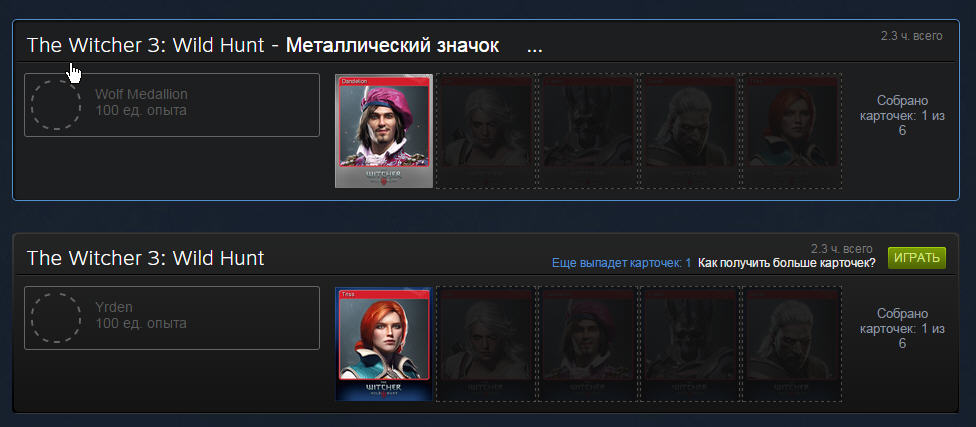Viewport: 976px width, 427px height.
Task: Select the dimmed Eredin slot in regular badge row
Action: (690, 344)
